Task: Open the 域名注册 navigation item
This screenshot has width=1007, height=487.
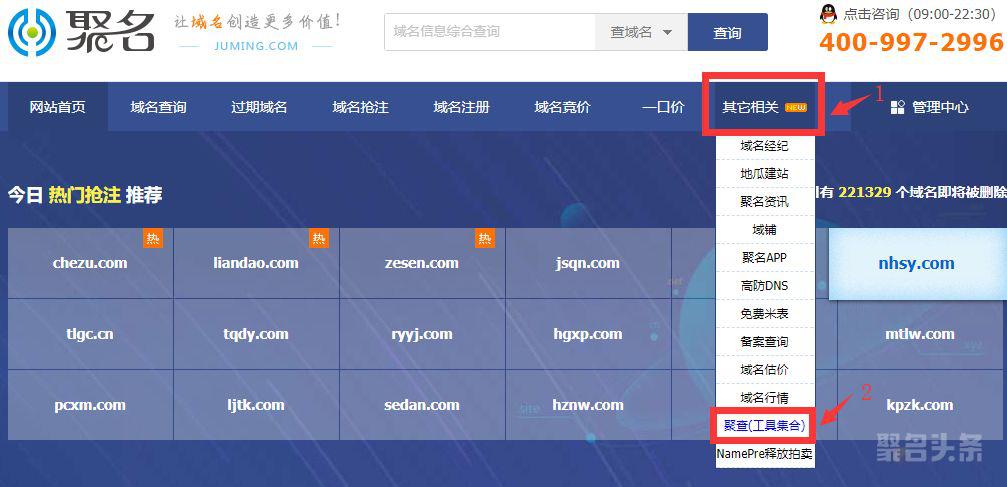Action: tap(461, 107)
